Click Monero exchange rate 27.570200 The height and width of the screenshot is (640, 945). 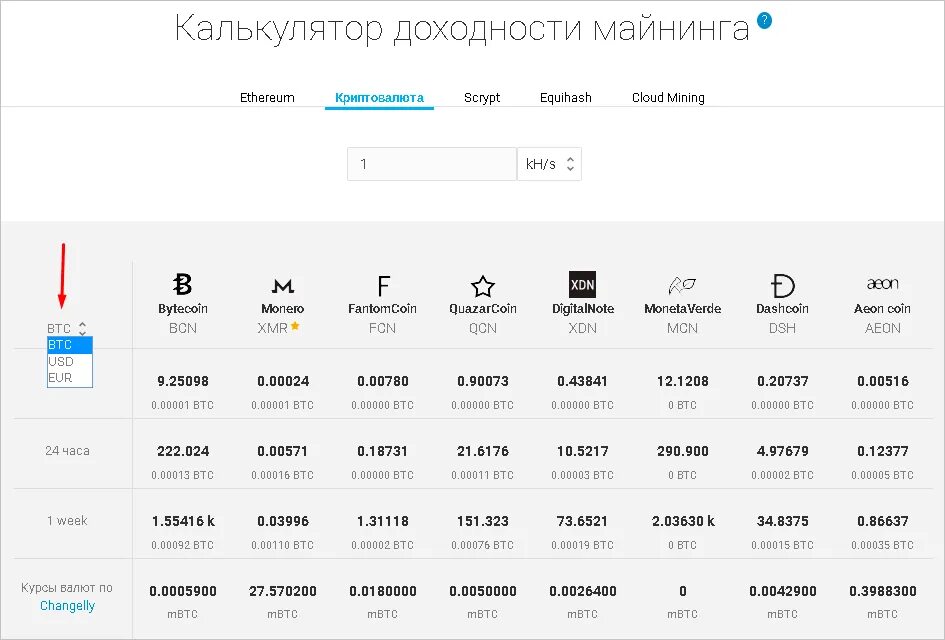283,591
